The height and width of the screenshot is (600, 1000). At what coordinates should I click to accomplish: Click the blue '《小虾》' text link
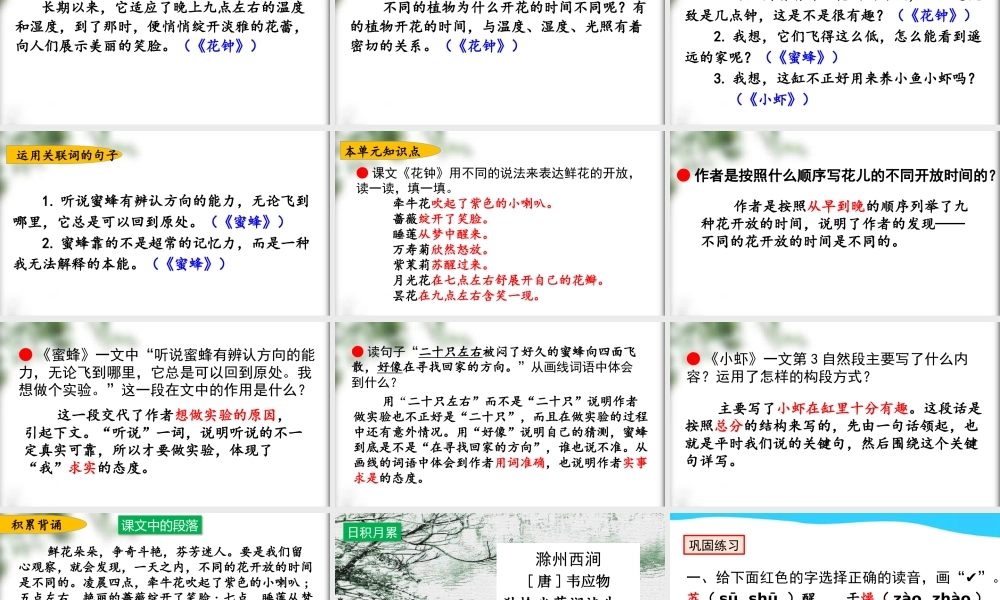point(773,99)
